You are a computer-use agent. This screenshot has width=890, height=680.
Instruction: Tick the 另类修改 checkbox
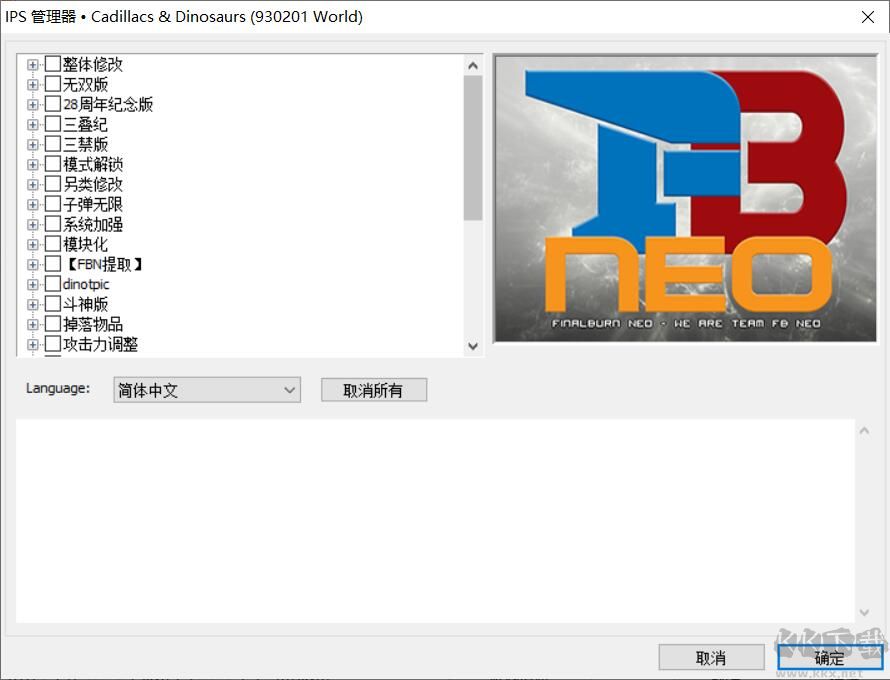(x=53, y=184)
